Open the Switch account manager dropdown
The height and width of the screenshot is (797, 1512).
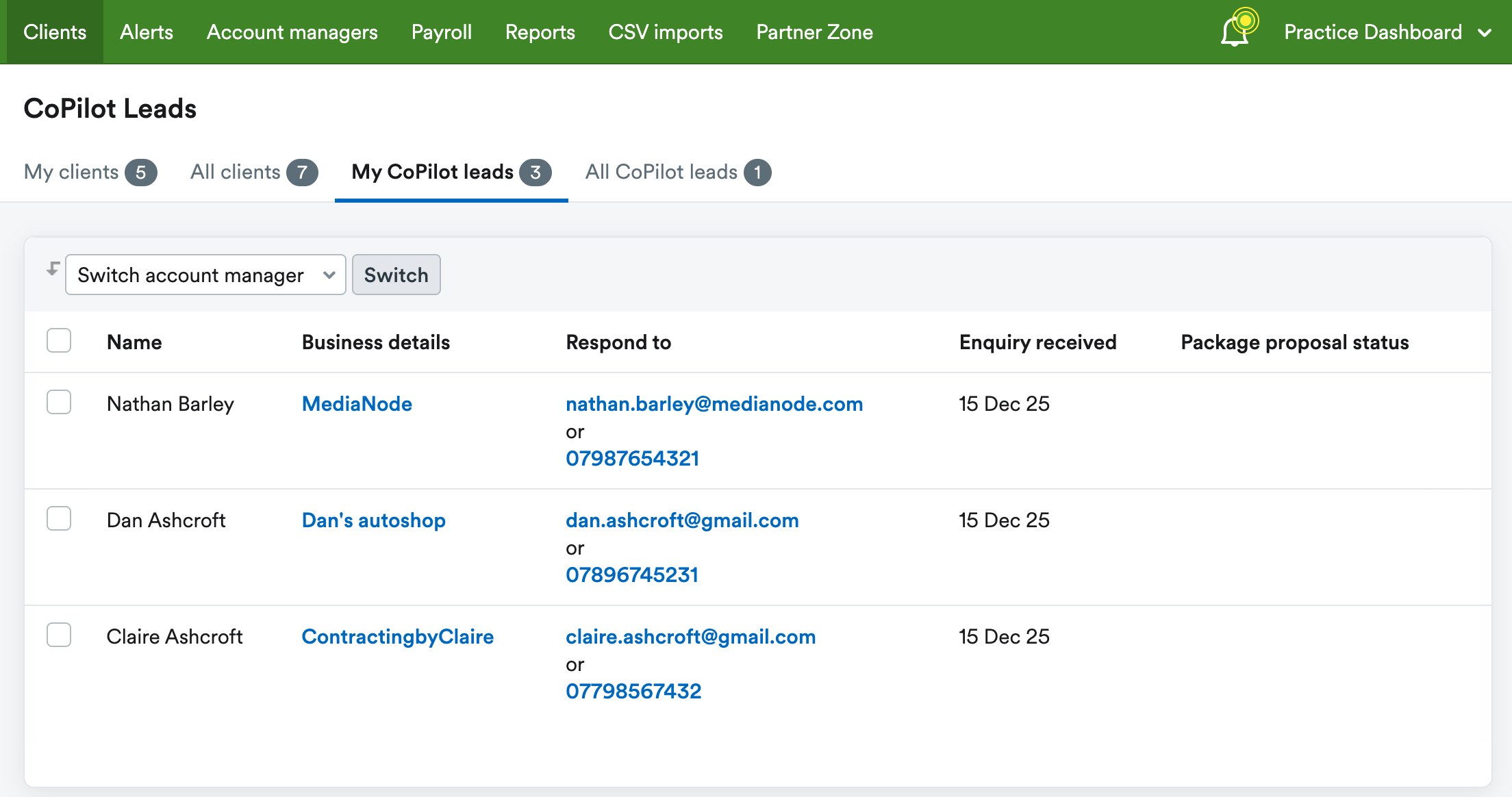[205, 275]
